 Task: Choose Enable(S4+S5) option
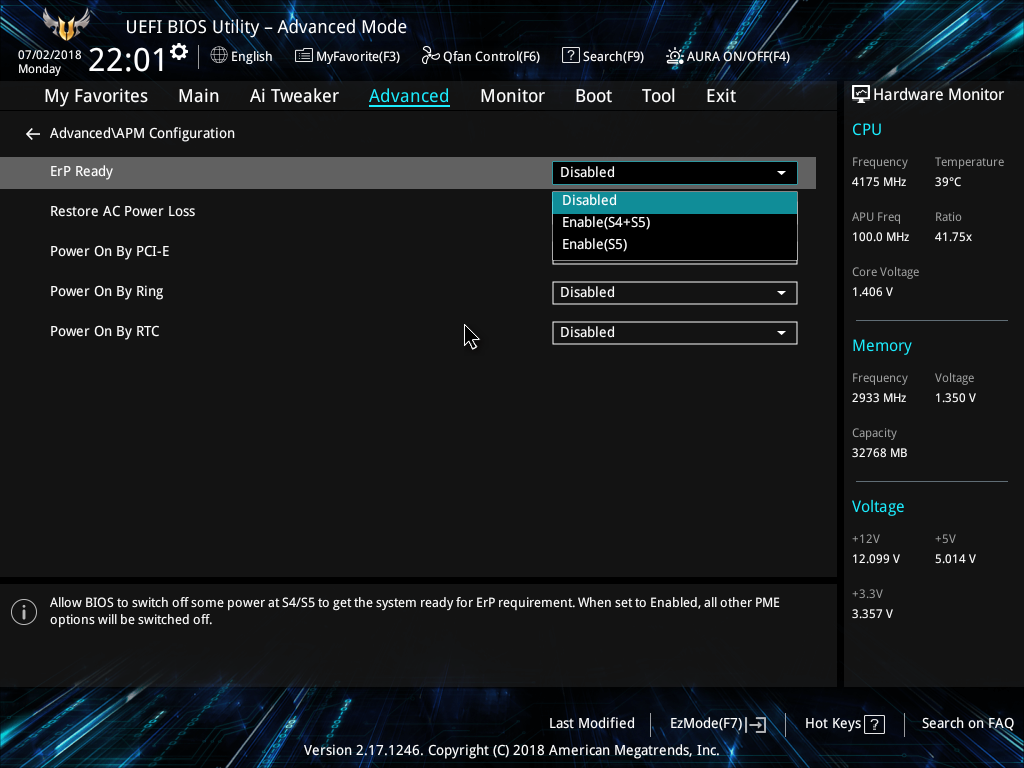[x=675, y=223]
